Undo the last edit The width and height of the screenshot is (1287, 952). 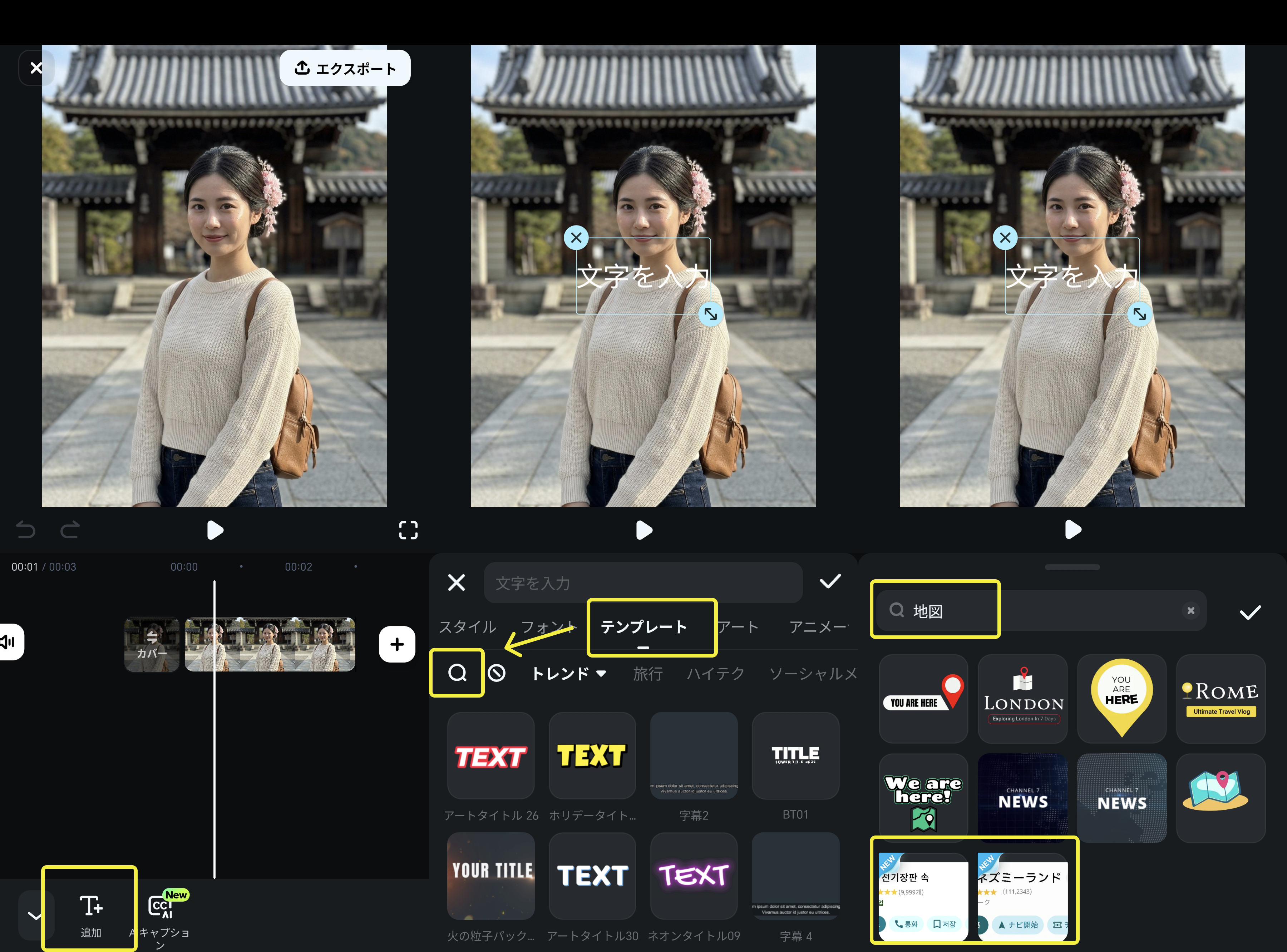tap(26, 531)
